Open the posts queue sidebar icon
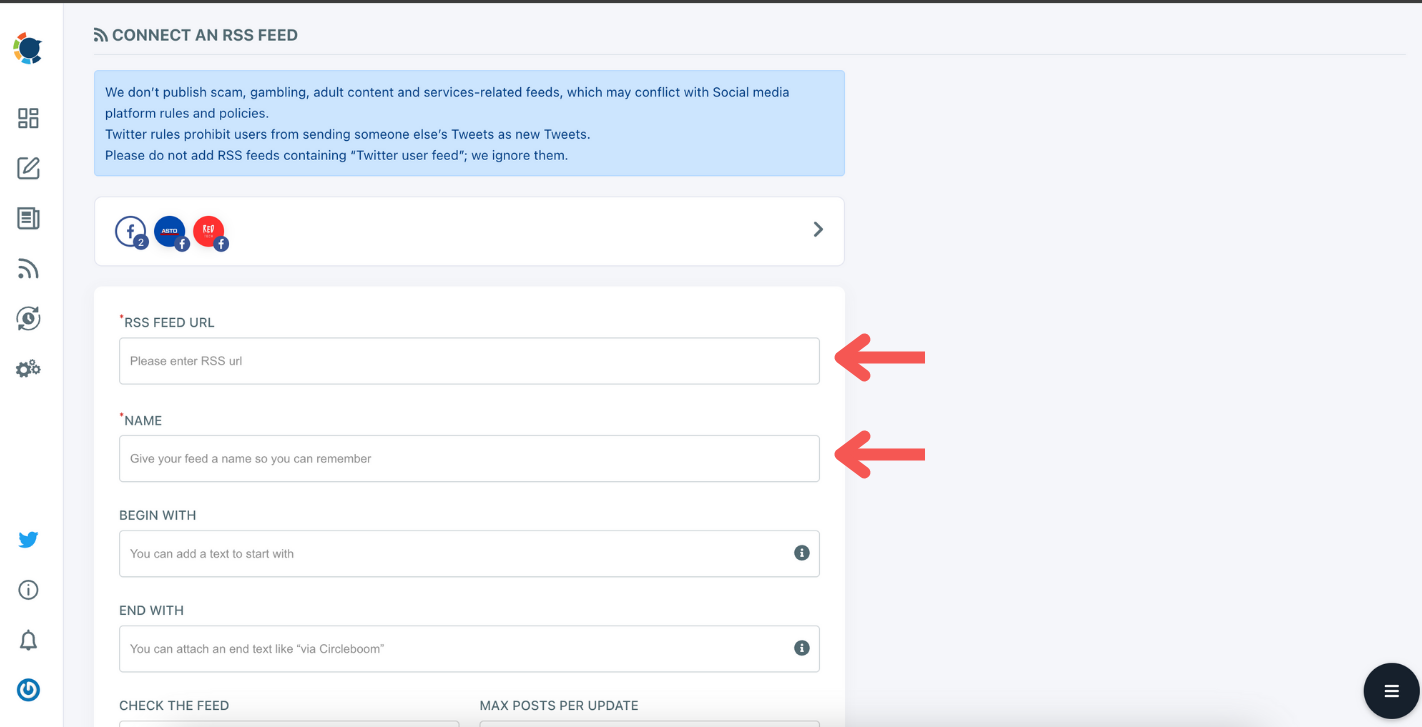Image resolution: width=1422 pixels, height=727 pixels. click(x=28, y=218)
